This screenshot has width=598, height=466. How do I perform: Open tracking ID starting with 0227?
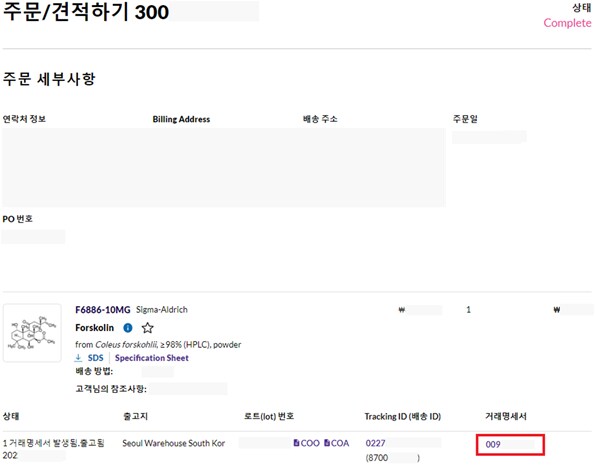pos(375,443)
